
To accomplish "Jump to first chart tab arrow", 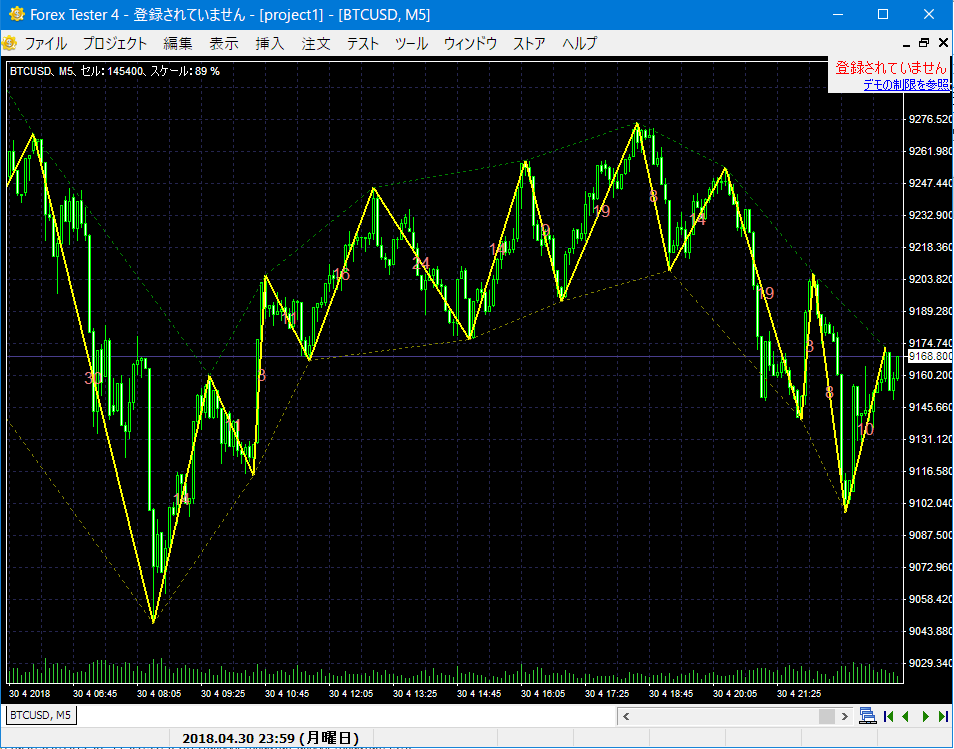I will point(888,716).
